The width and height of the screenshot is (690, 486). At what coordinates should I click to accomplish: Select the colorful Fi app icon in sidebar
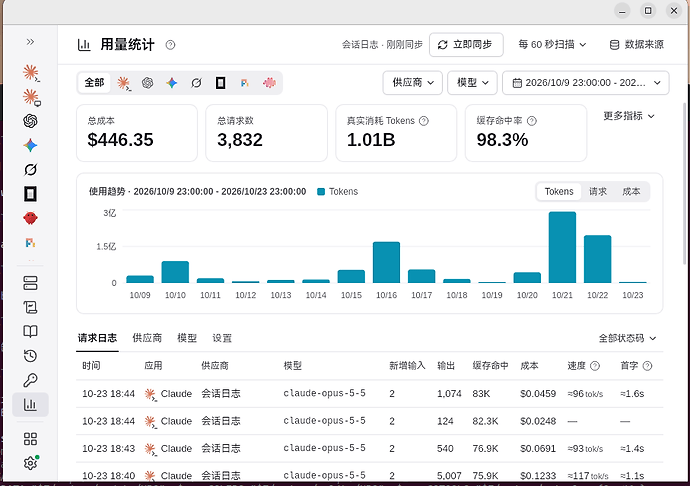pyautogui.click(x=30, y=243)
